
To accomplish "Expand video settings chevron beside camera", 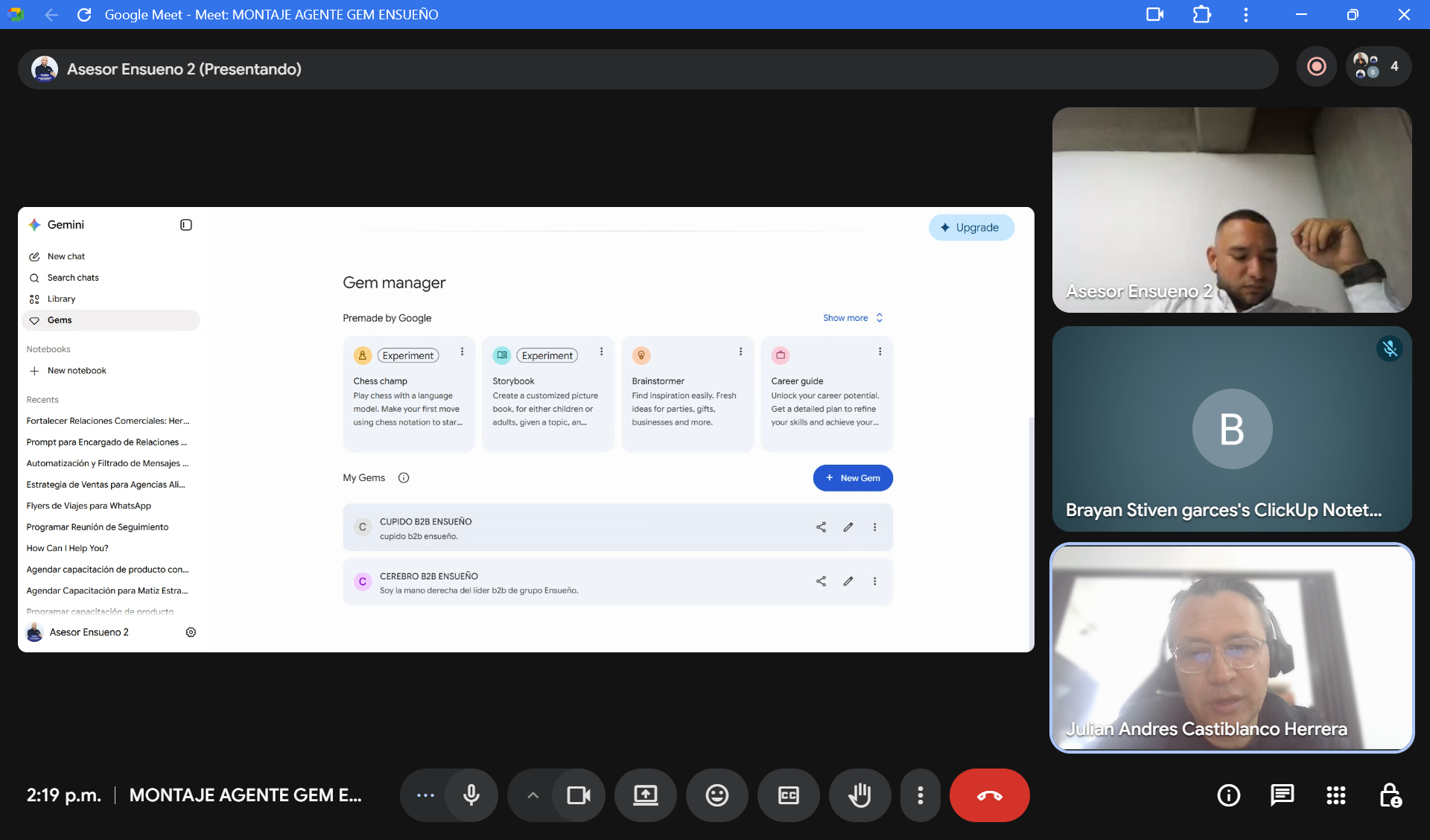I will [x=533, y=795].
